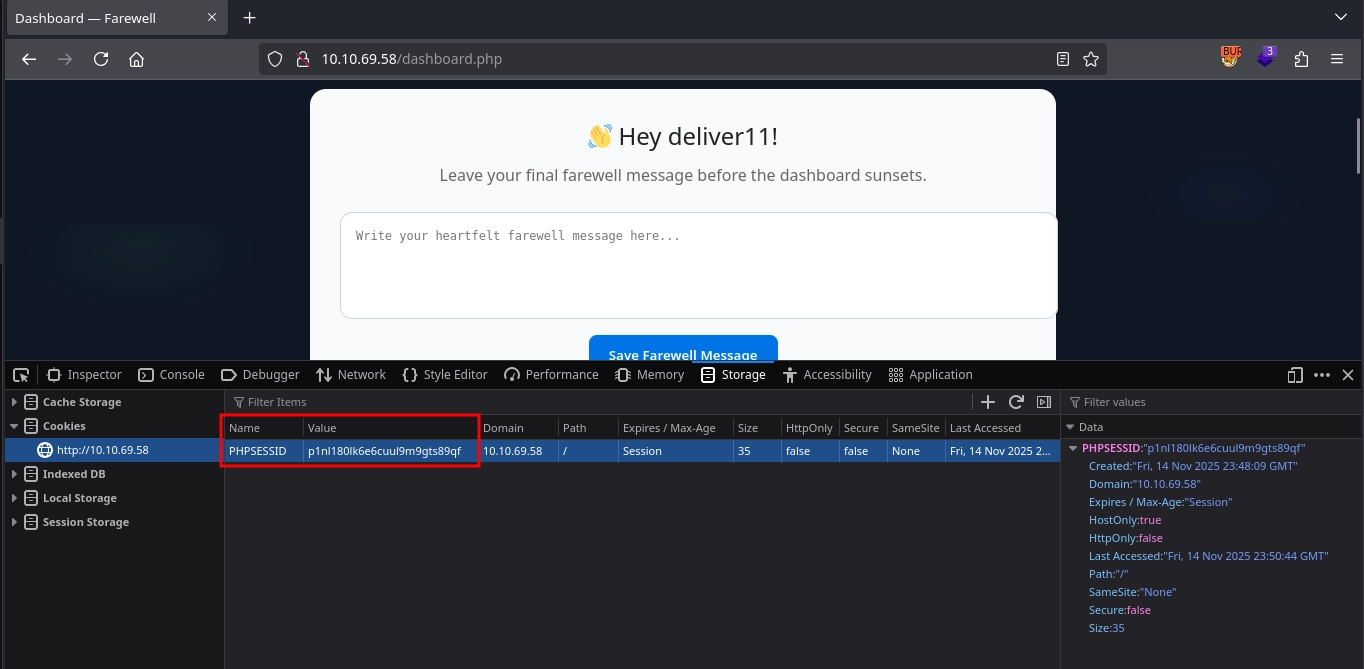Open the Console tab
The image size is (1364, 669).
click(x=171, y=375)
